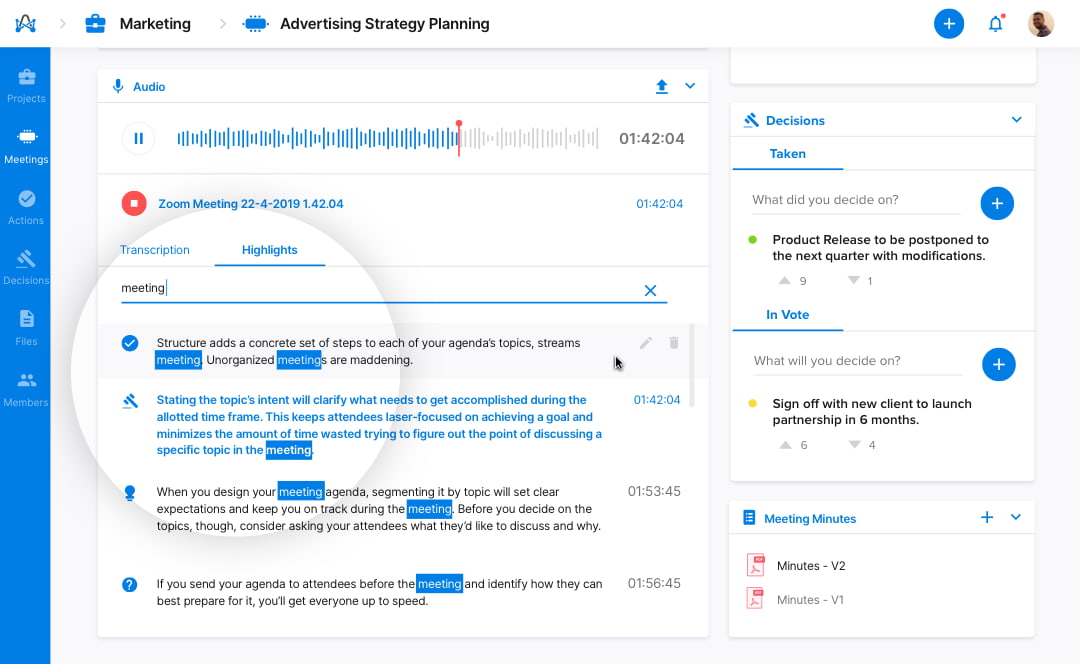Image resolution: width=1080 pixels, height=664 pixels.
Task: Click the Meeting Minutes document icon
Action: pyautogui.click(x=749, y=518)
